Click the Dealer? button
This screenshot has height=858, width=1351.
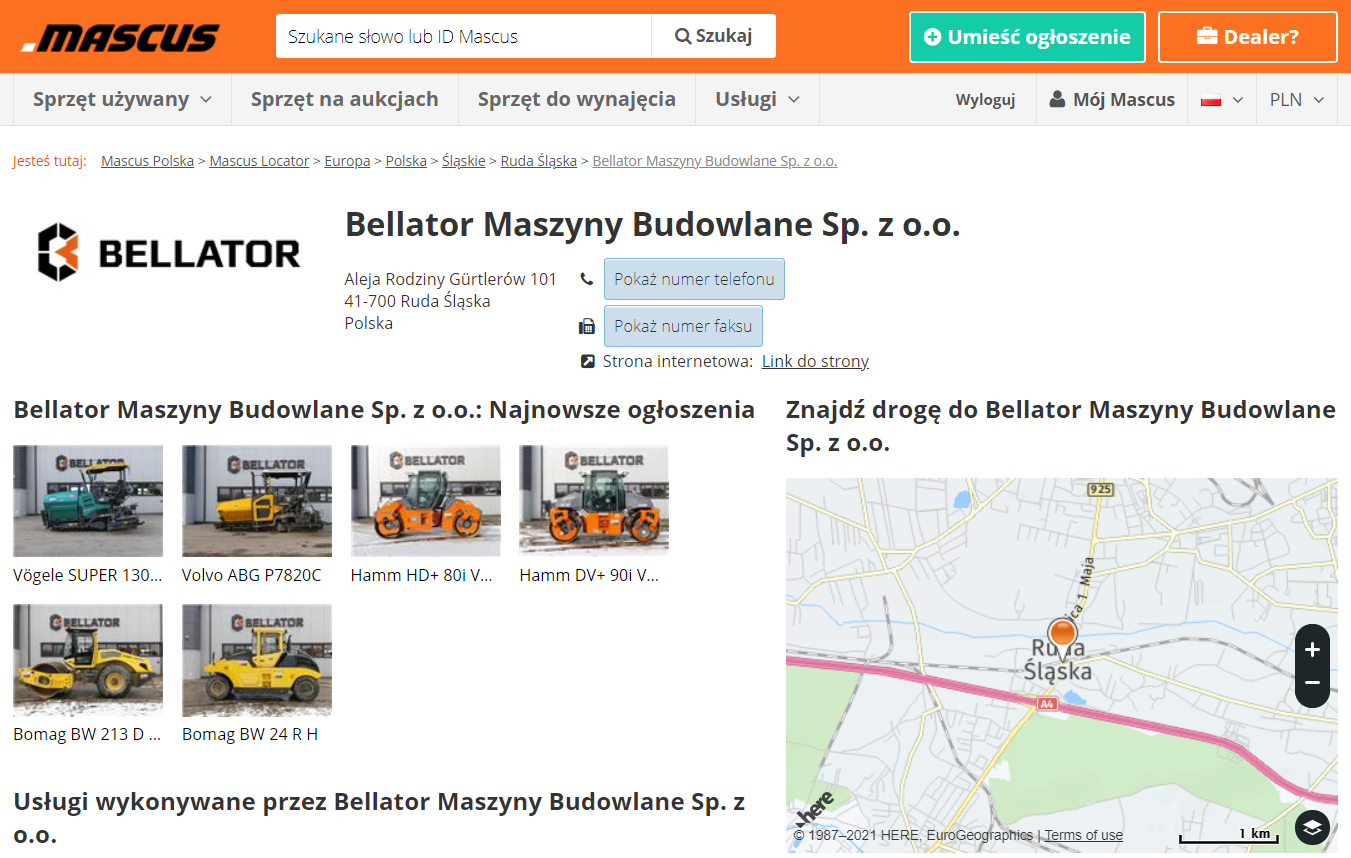coord(1247,37)
